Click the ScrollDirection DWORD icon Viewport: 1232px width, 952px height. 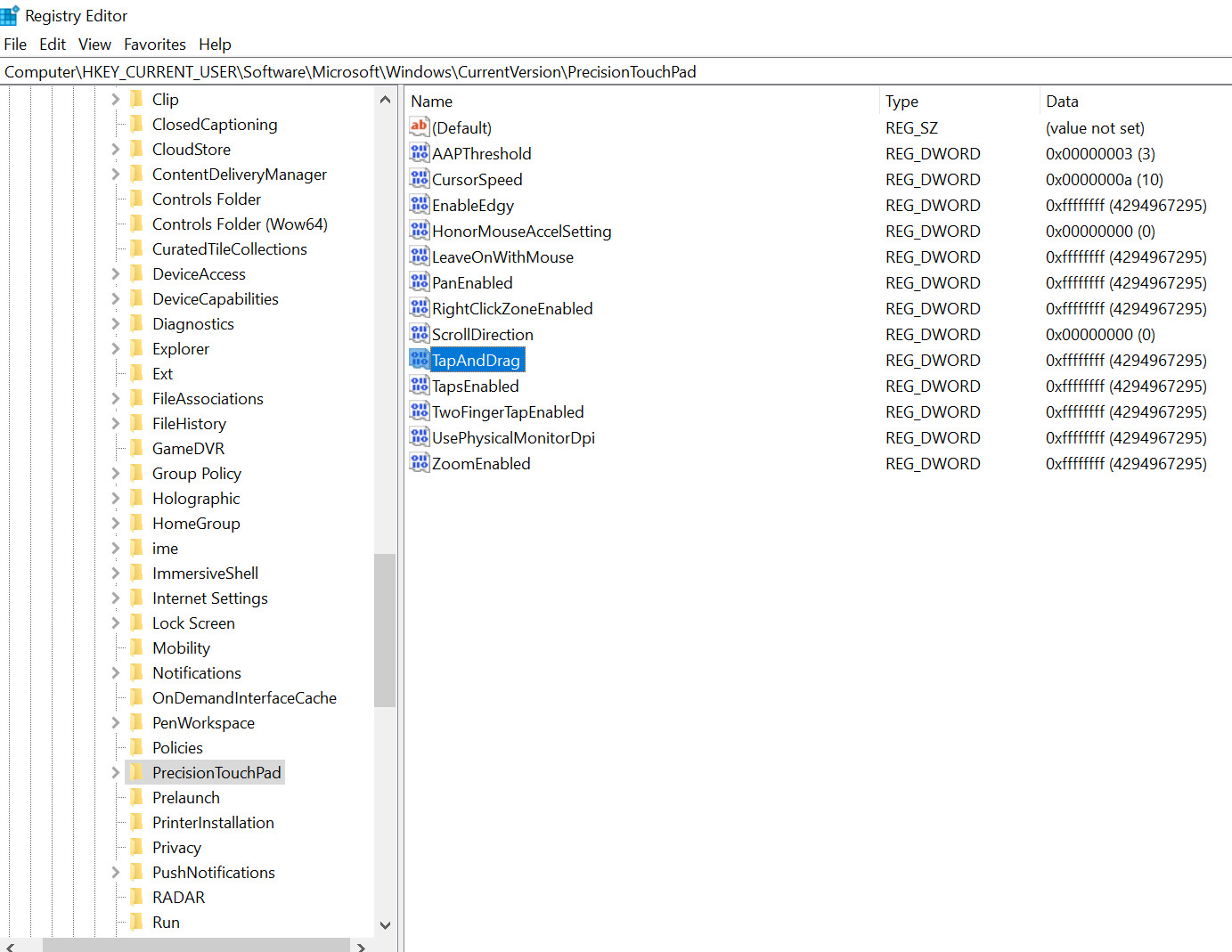click(x=420, y=334)
